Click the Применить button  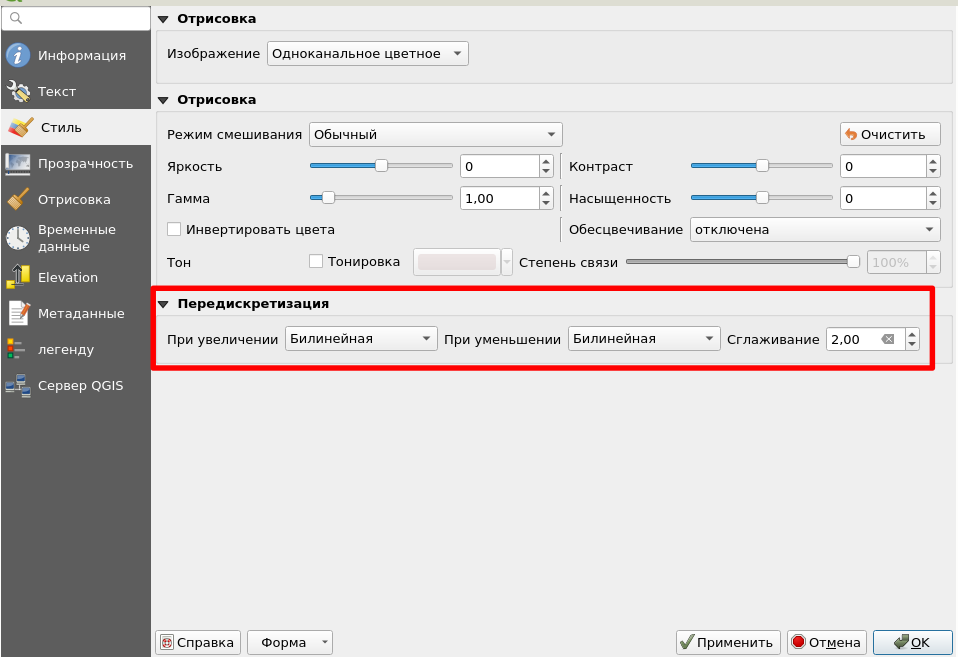728,642
